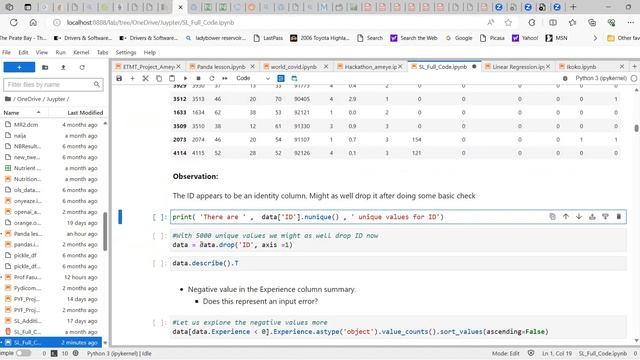Cut the selected cell using scissors icon

(x=145, y=78)
